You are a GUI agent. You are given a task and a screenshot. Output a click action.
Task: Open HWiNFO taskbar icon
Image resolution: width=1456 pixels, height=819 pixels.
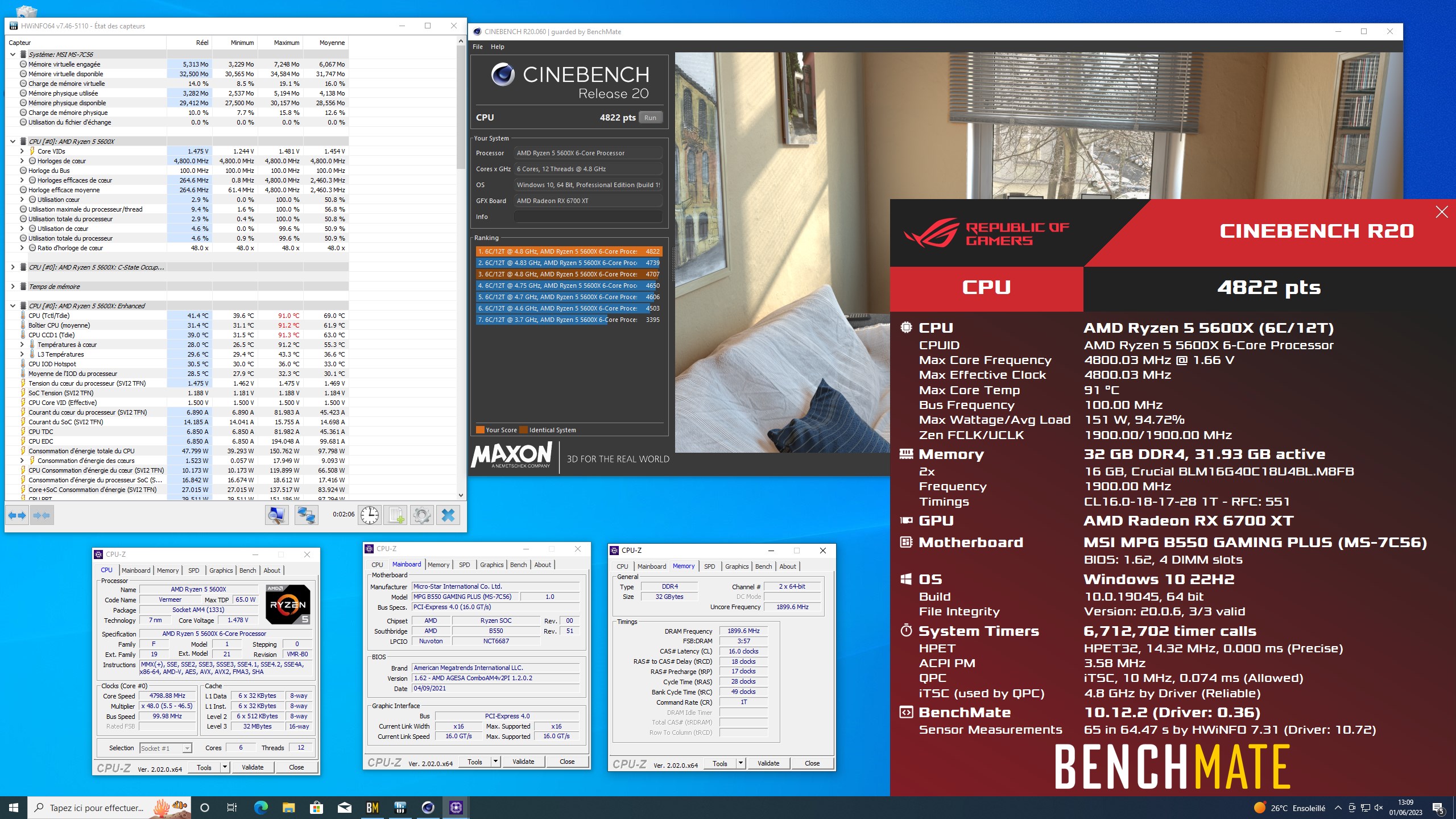(x=400, y=808)
